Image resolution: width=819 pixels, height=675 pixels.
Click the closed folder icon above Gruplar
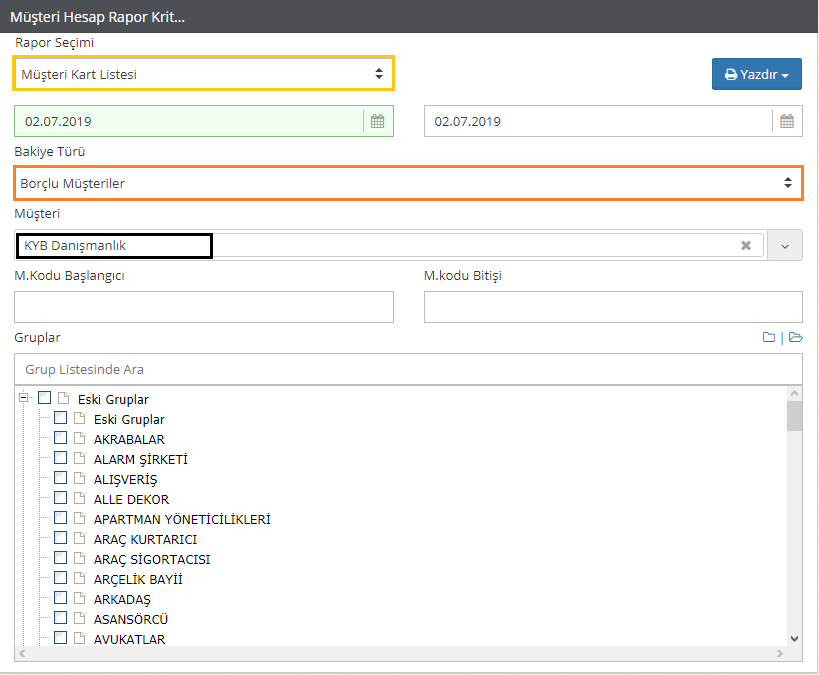(769, 338)
